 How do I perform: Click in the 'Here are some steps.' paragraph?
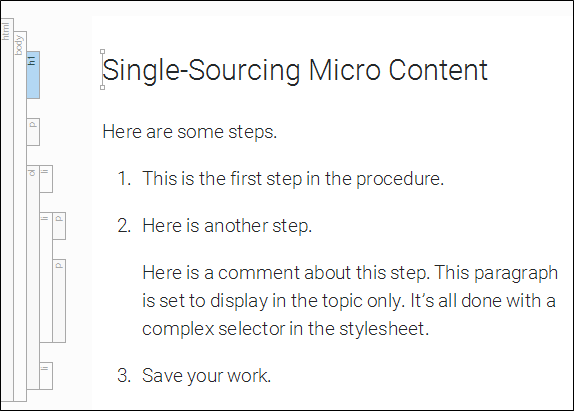point(190,132)
